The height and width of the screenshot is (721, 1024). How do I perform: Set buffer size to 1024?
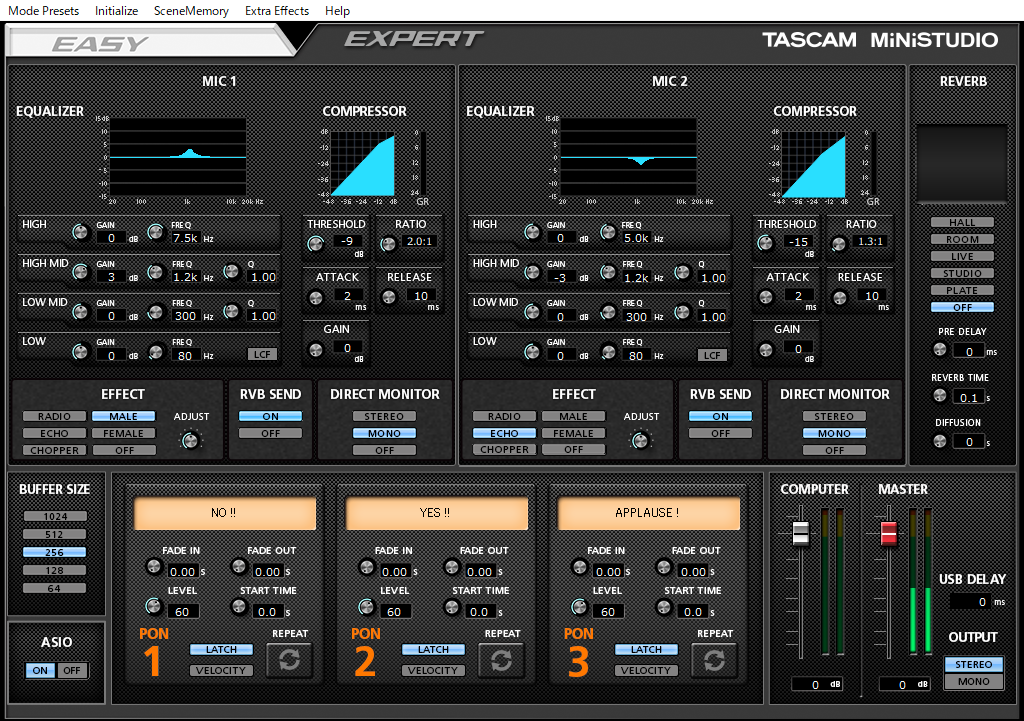coord(55,517)
